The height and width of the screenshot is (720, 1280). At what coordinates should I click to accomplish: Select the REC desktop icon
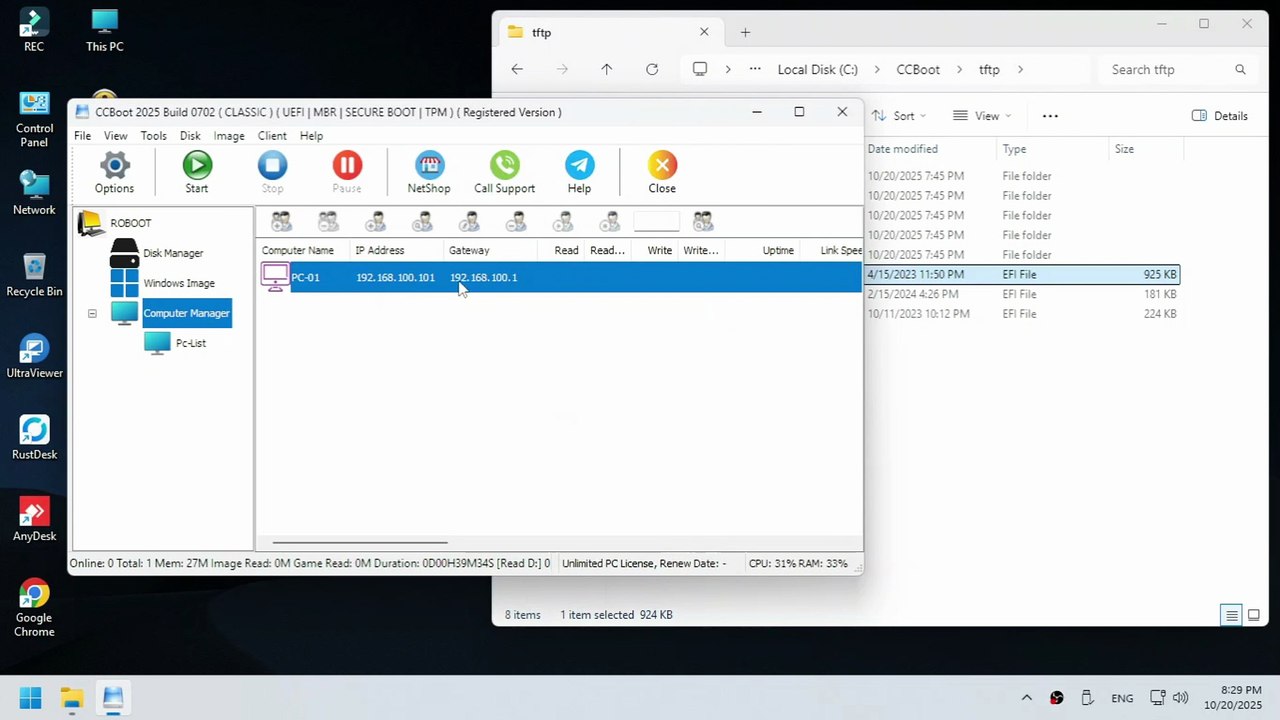point(34,30)
